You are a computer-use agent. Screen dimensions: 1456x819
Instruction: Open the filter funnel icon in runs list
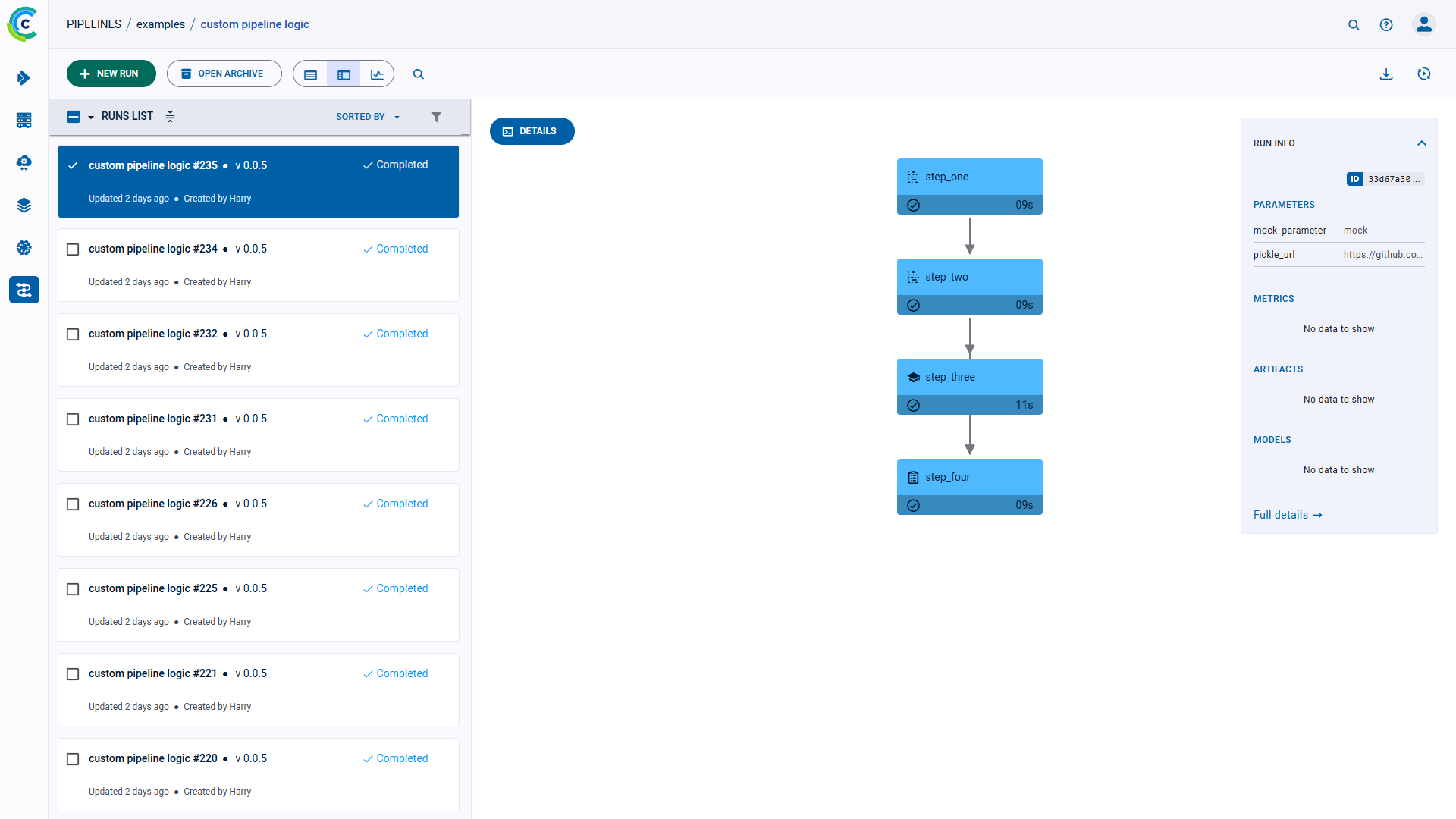coord(436,117)
